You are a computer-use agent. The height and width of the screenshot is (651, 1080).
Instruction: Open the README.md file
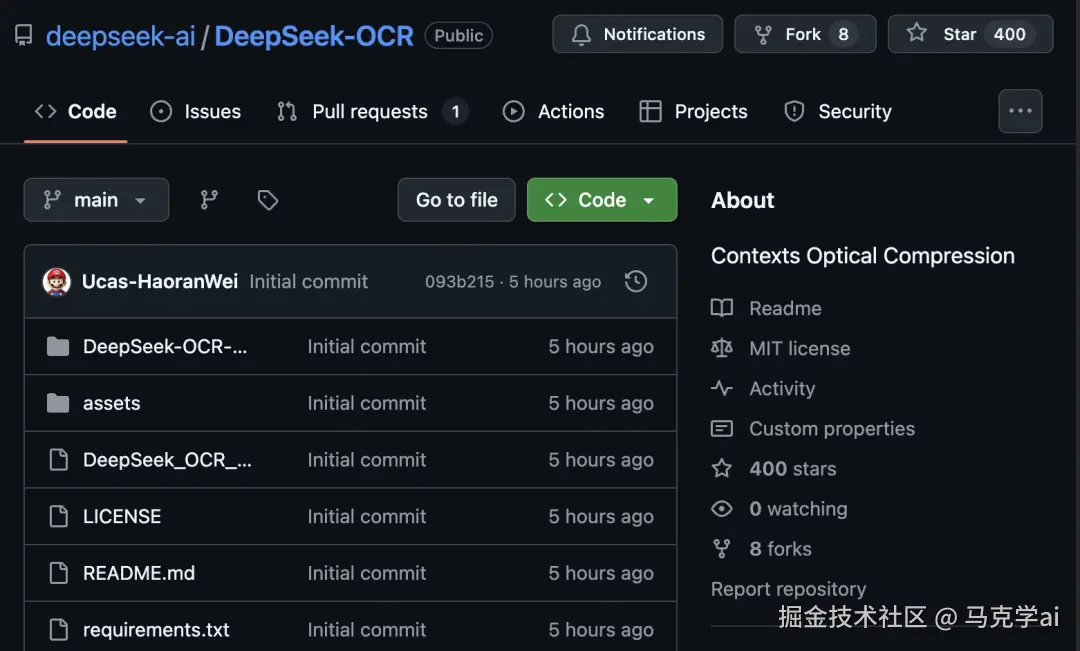pos(139,573)
